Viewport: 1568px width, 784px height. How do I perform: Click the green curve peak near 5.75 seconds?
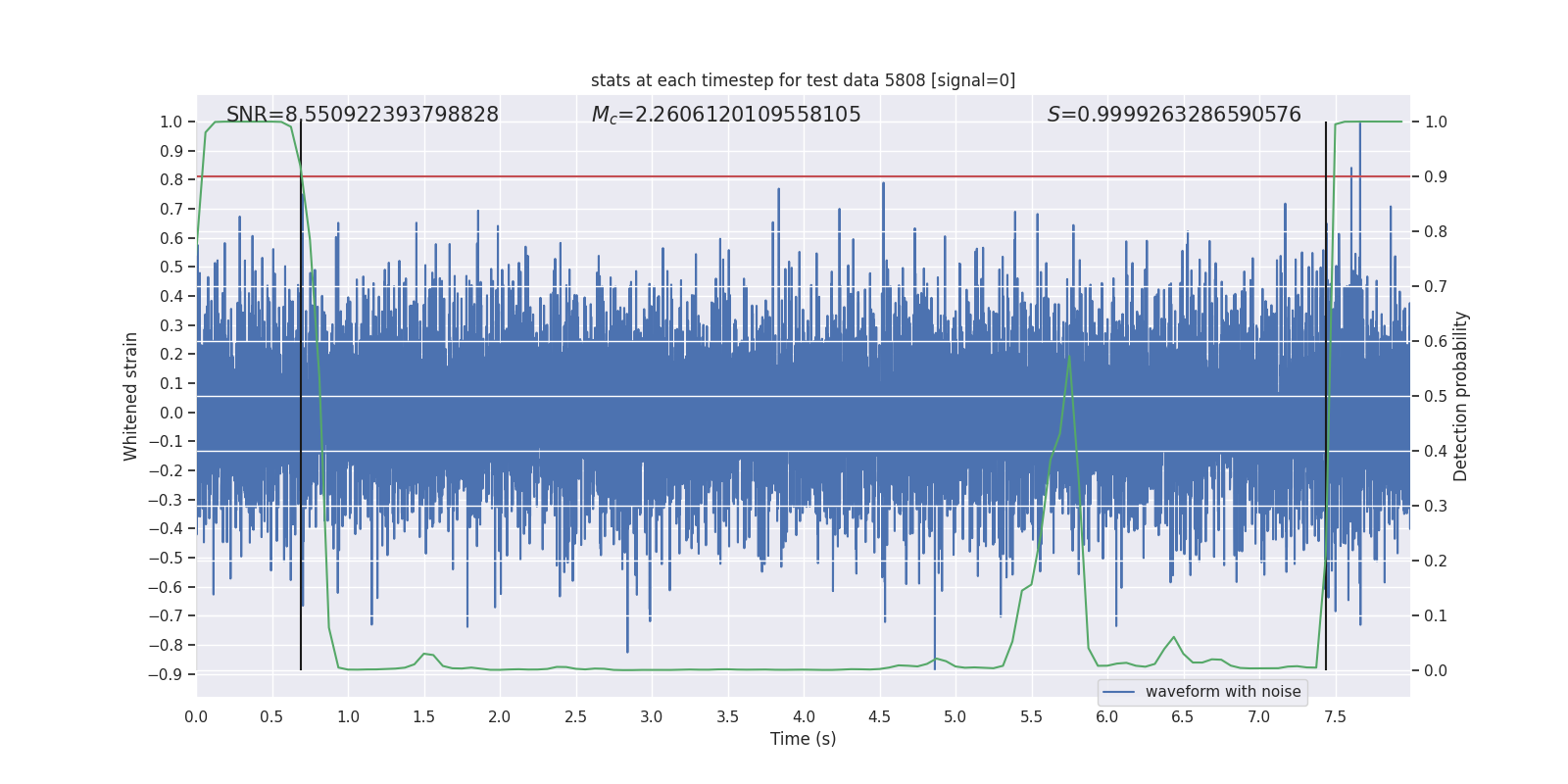coord(1069,356)
